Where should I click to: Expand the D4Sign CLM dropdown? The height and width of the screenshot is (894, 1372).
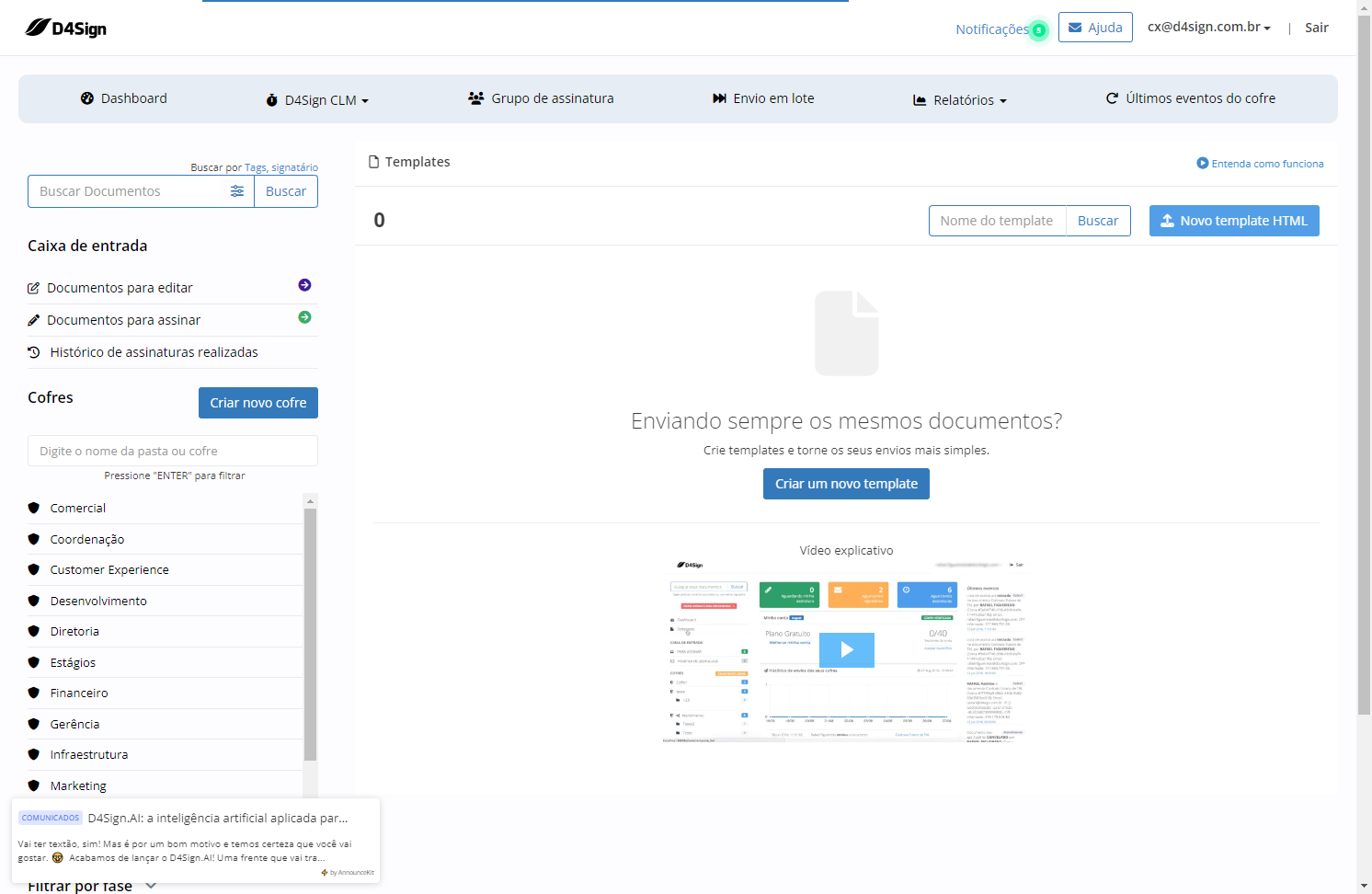tap(317, 100)
